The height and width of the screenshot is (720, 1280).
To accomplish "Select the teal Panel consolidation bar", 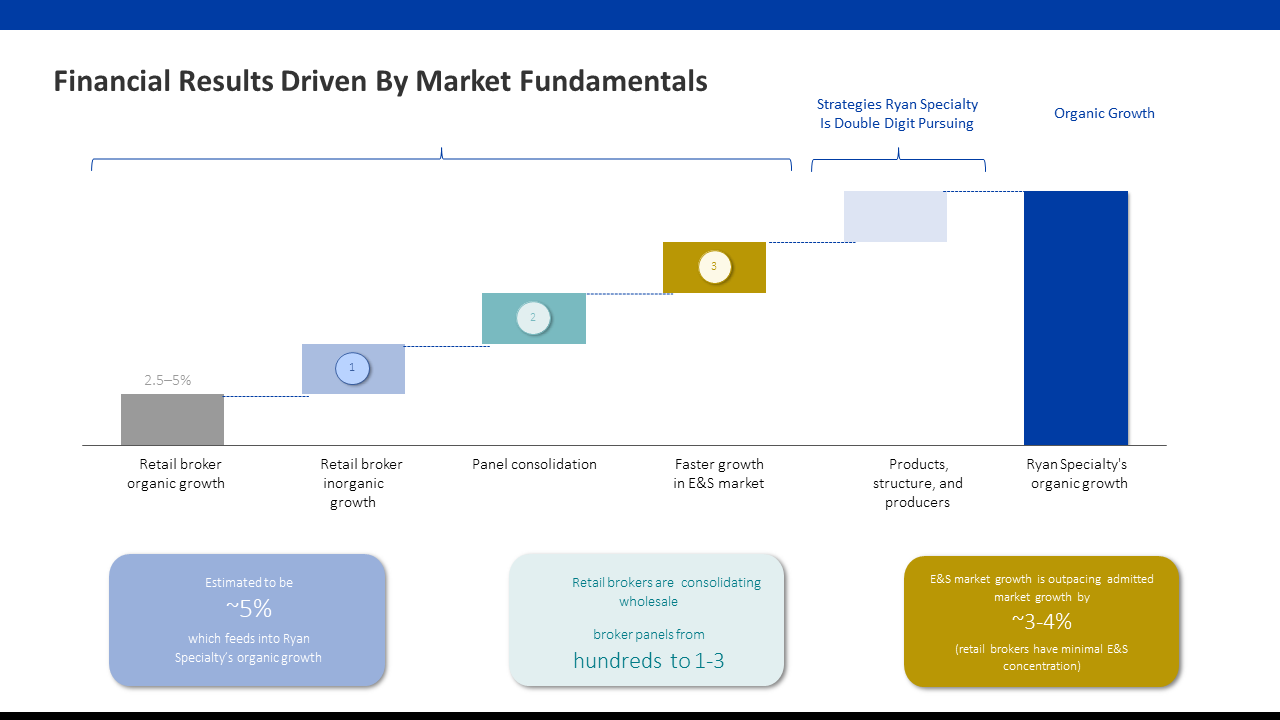I will (x=534, y=318).
